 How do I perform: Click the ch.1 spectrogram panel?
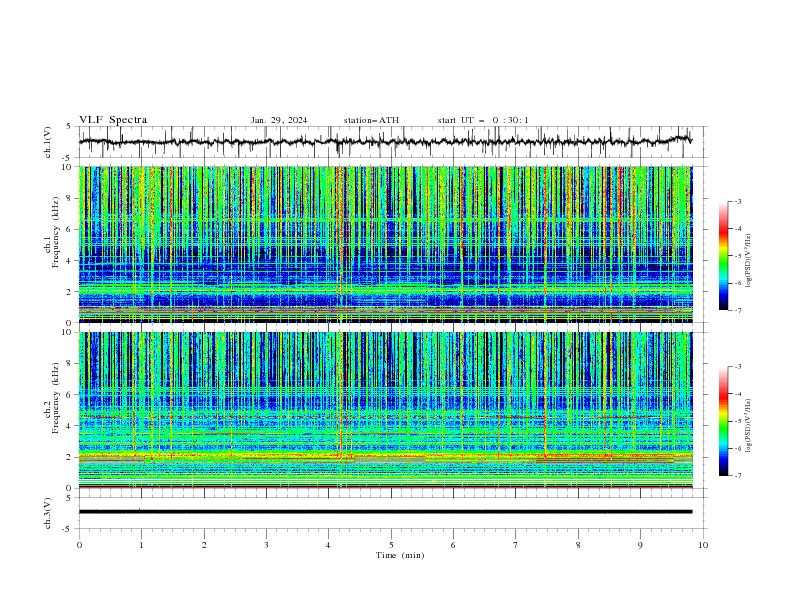click(385, 244)
